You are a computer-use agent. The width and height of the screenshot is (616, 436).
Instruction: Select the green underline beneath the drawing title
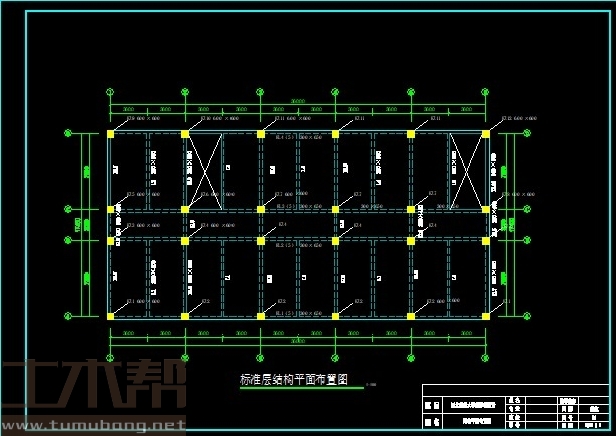point(293,388)
